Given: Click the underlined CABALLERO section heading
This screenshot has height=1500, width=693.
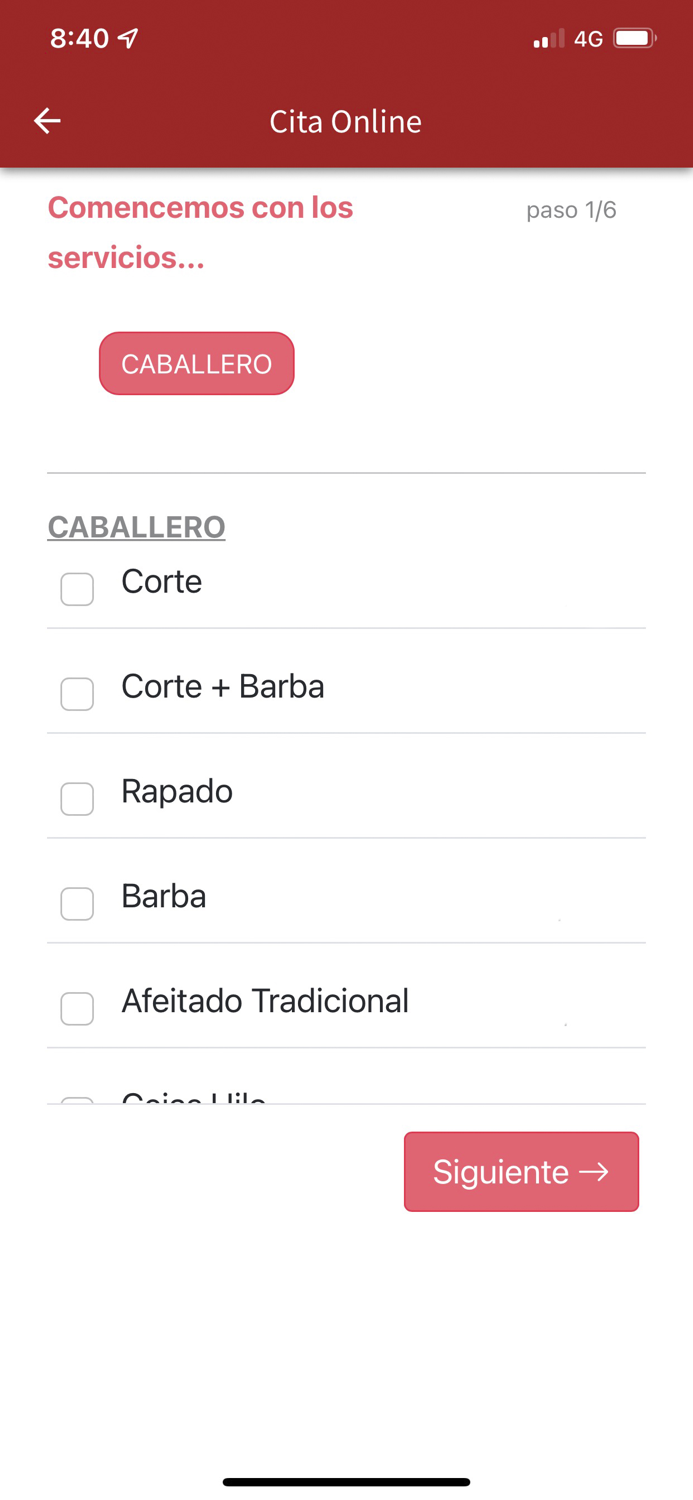Looking at the screenshot, I should (136, 527).
